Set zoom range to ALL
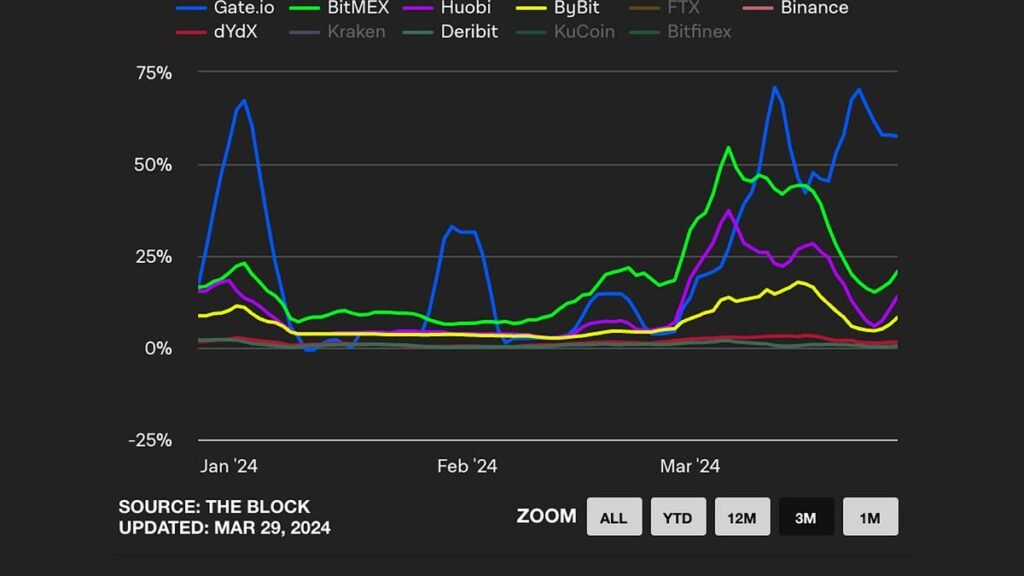Image resolution: width=1024 pixels, height=576 pixels. pos(614,517)
